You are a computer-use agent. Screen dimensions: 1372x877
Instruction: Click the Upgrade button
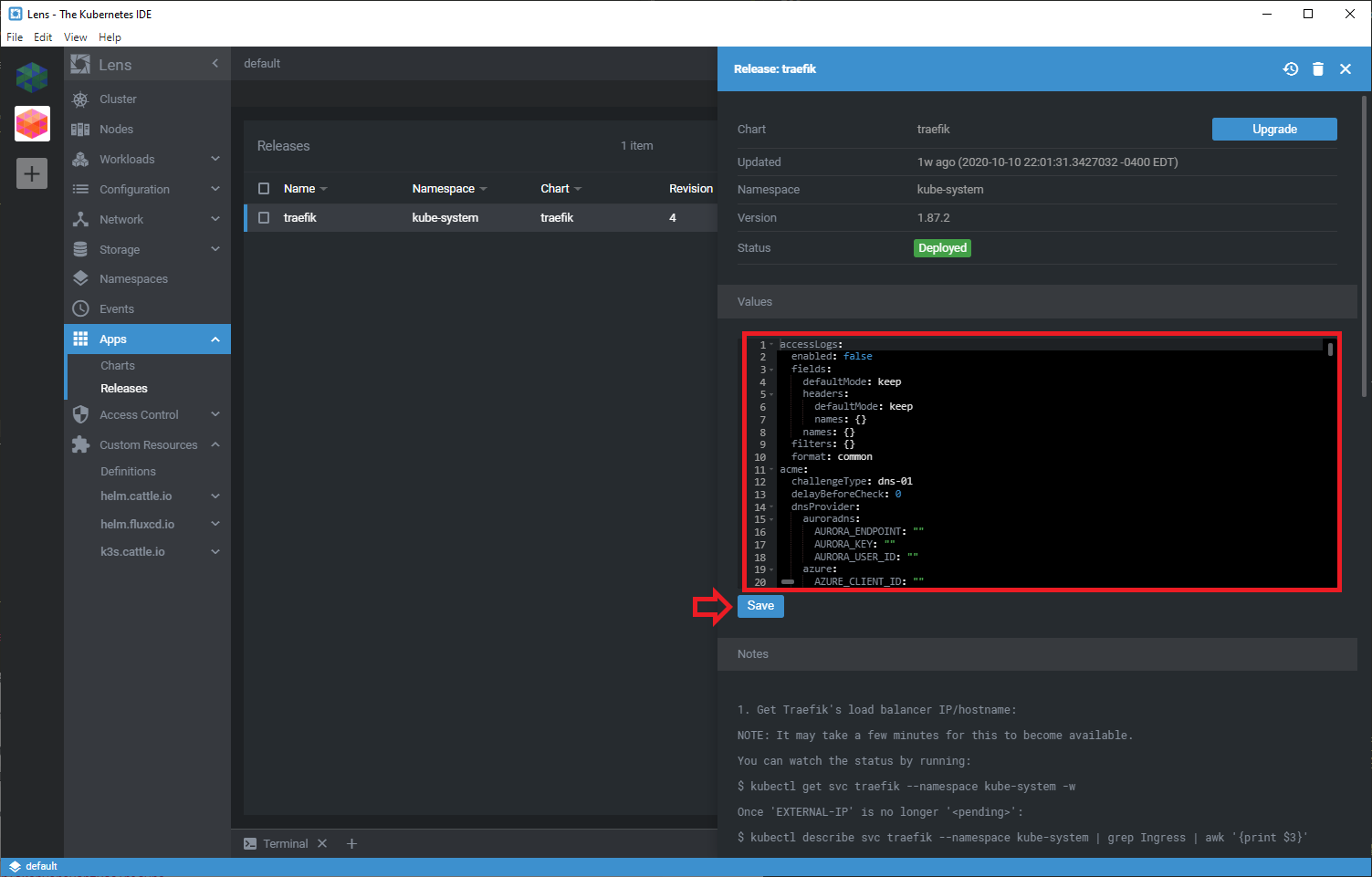tap(1274, 130)
